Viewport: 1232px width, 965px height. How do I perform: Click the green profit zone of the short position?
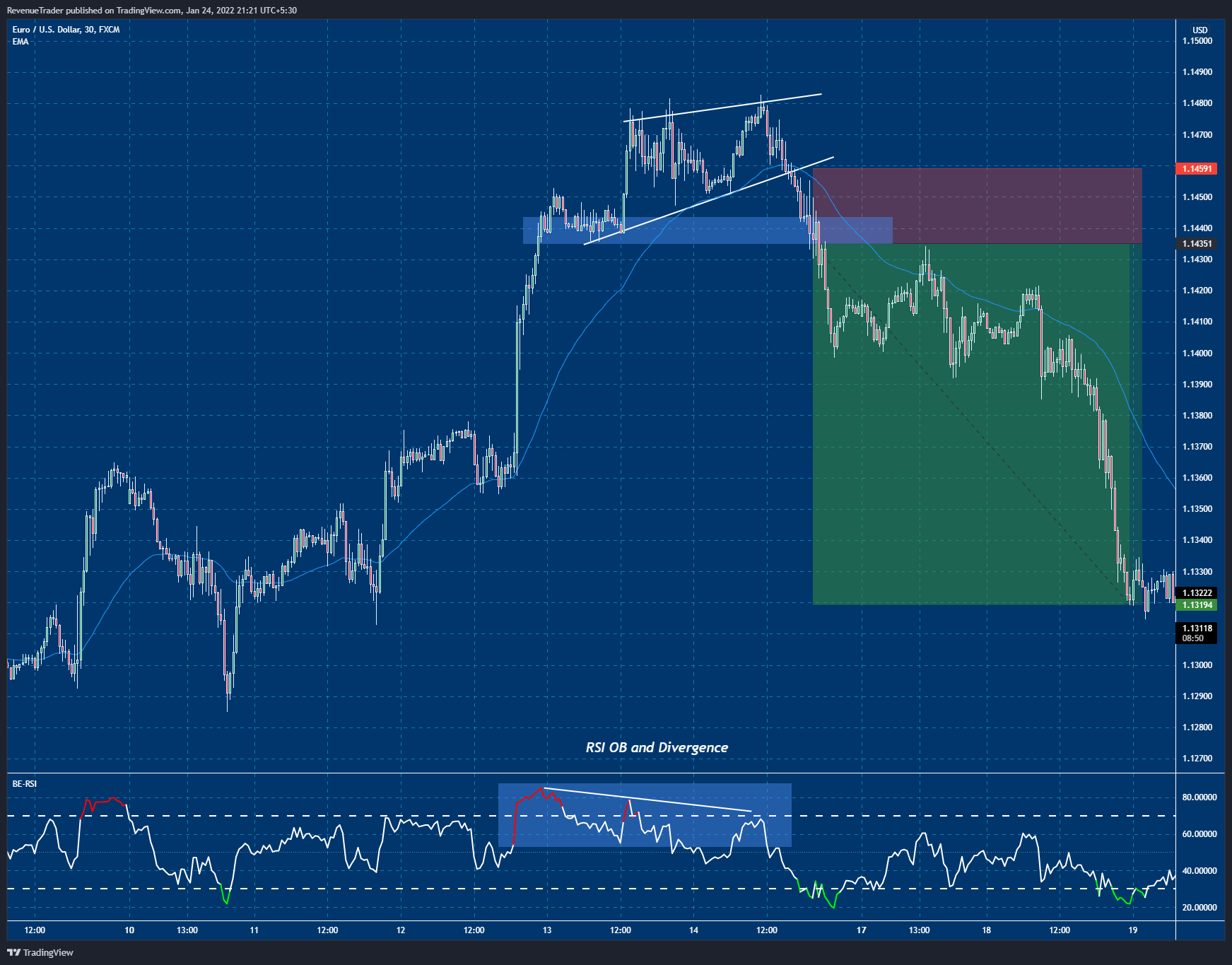click(978, 424)
